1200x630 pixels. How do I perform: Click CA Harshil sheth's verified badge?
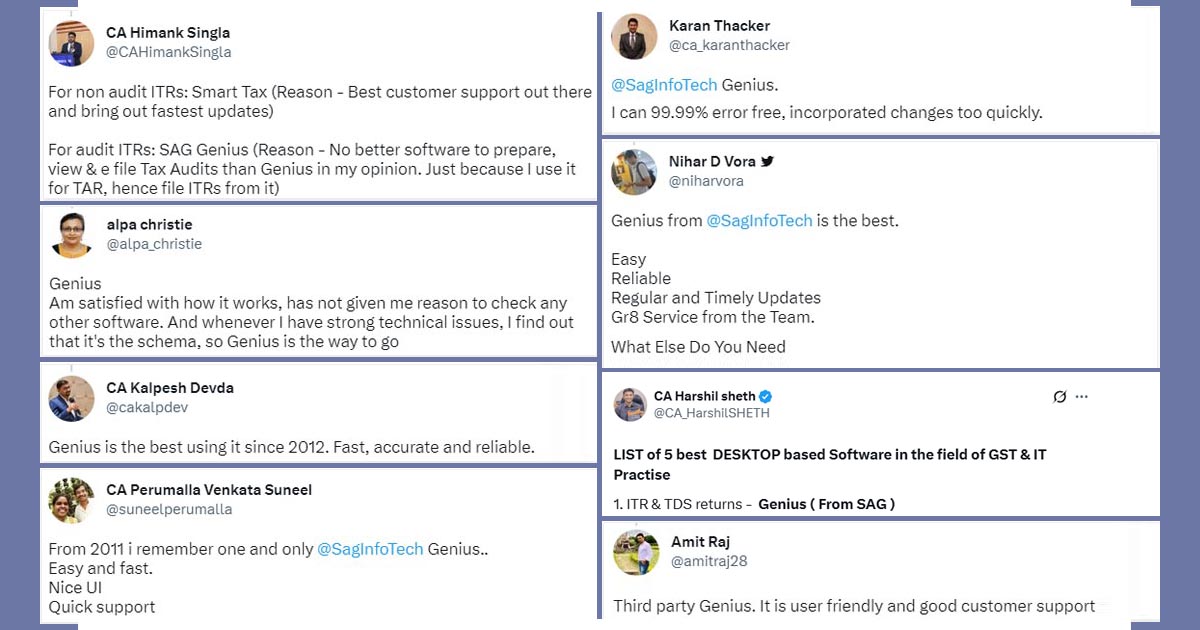766,396
